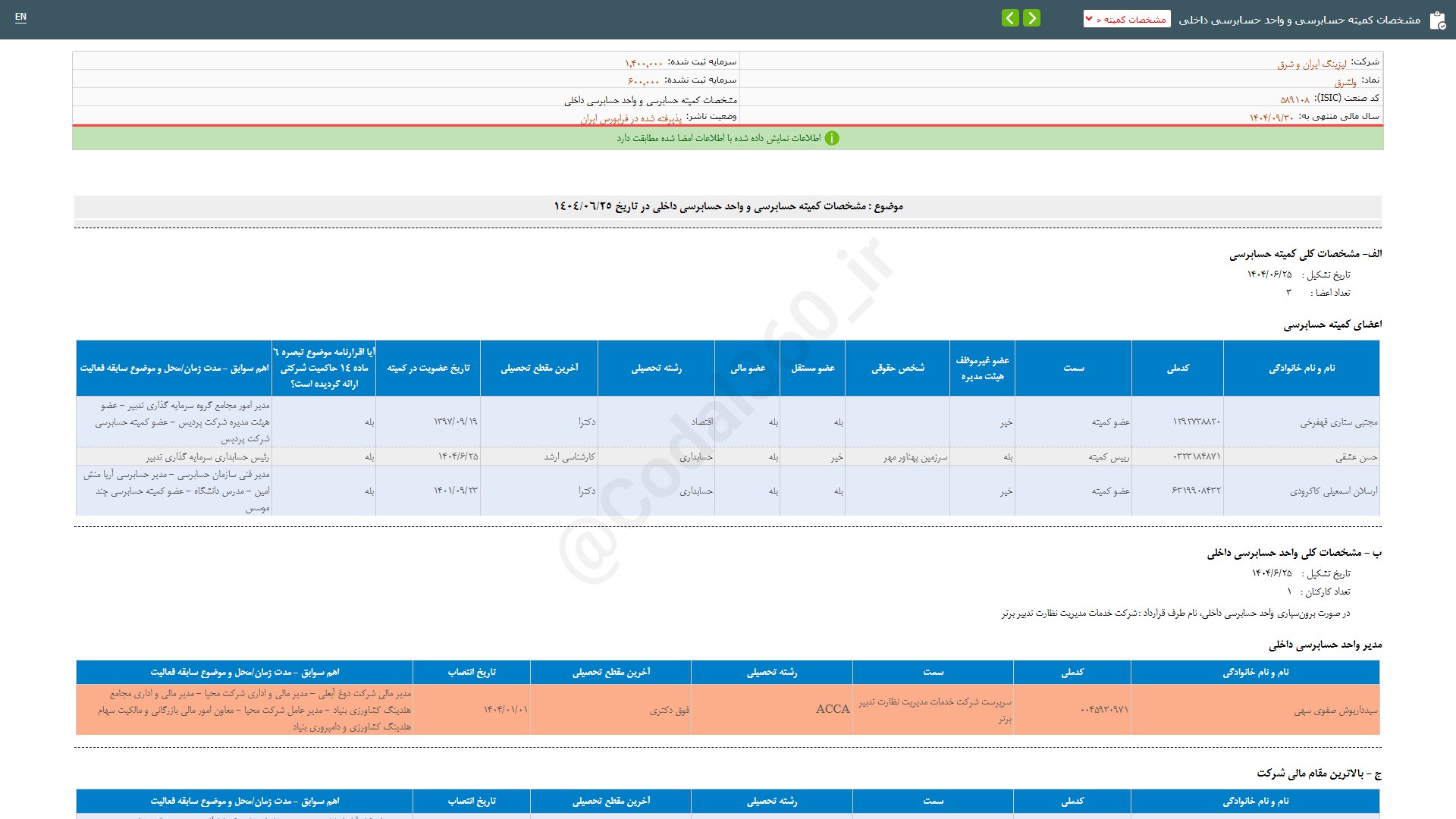
Task: Click the dropdown's red chevron arrow
Action: (x=1090, y=19)
